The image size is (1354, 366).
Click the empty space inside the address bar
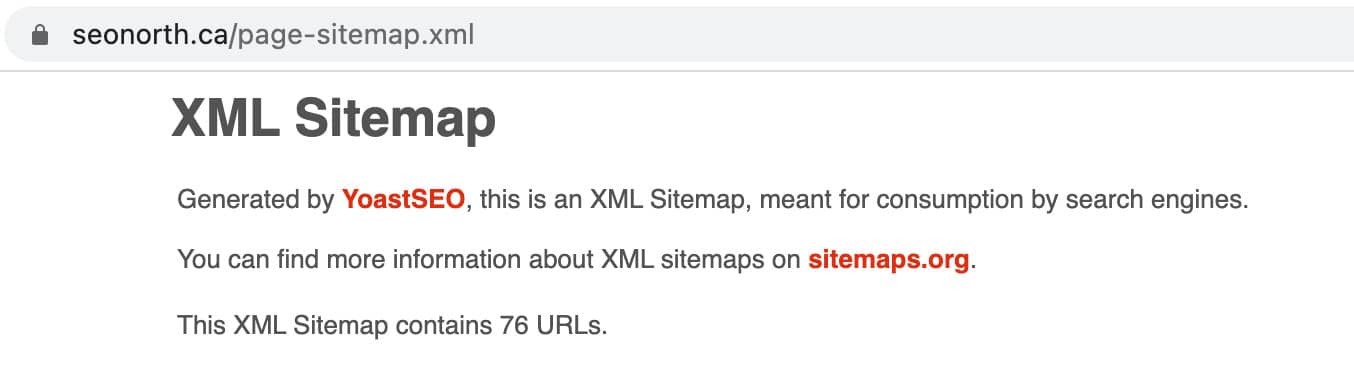click(900, 36)
